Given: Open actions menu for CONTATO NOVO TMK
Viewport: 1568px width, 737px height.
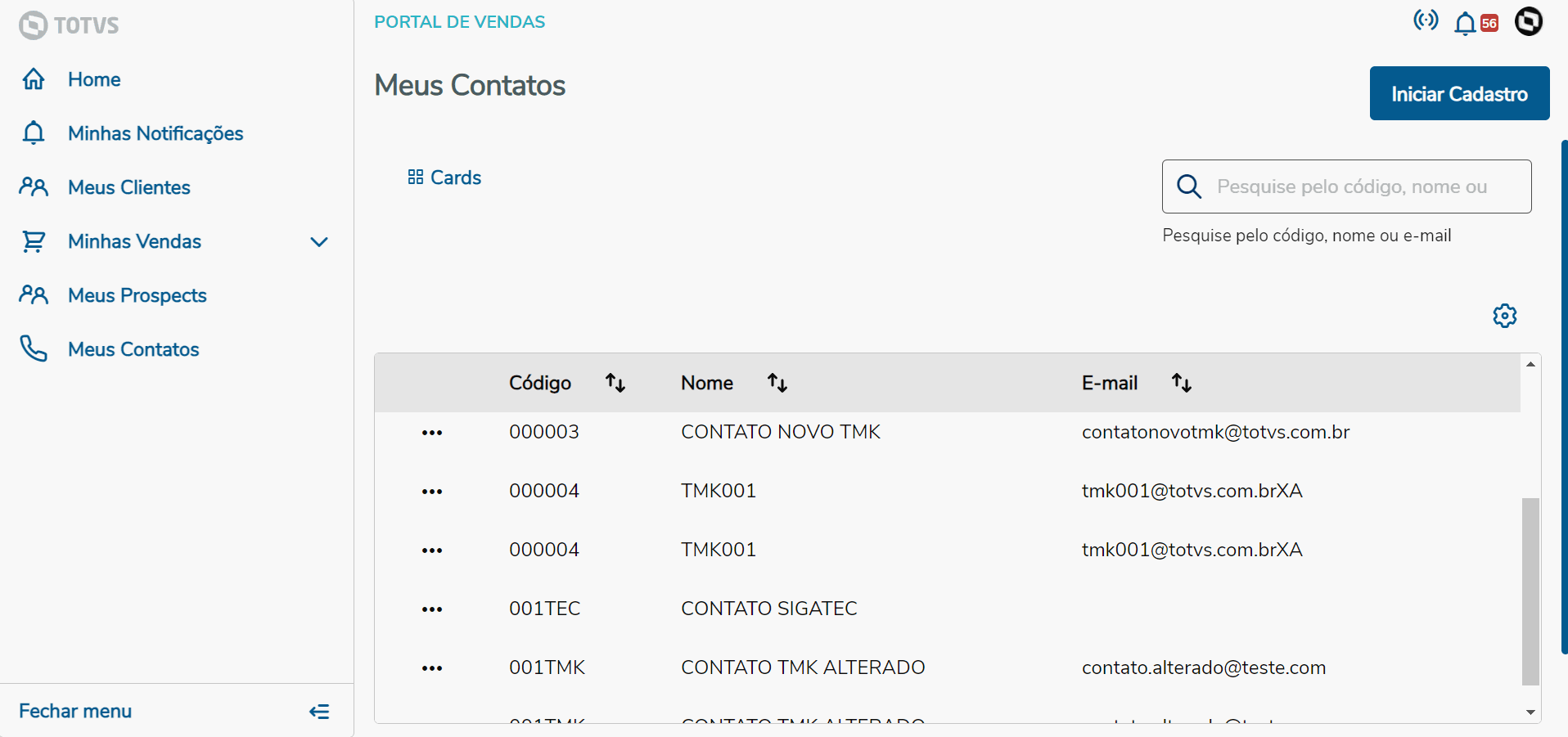Looking at the screenshot, I should pyautogui.click(x=432, y=433).
